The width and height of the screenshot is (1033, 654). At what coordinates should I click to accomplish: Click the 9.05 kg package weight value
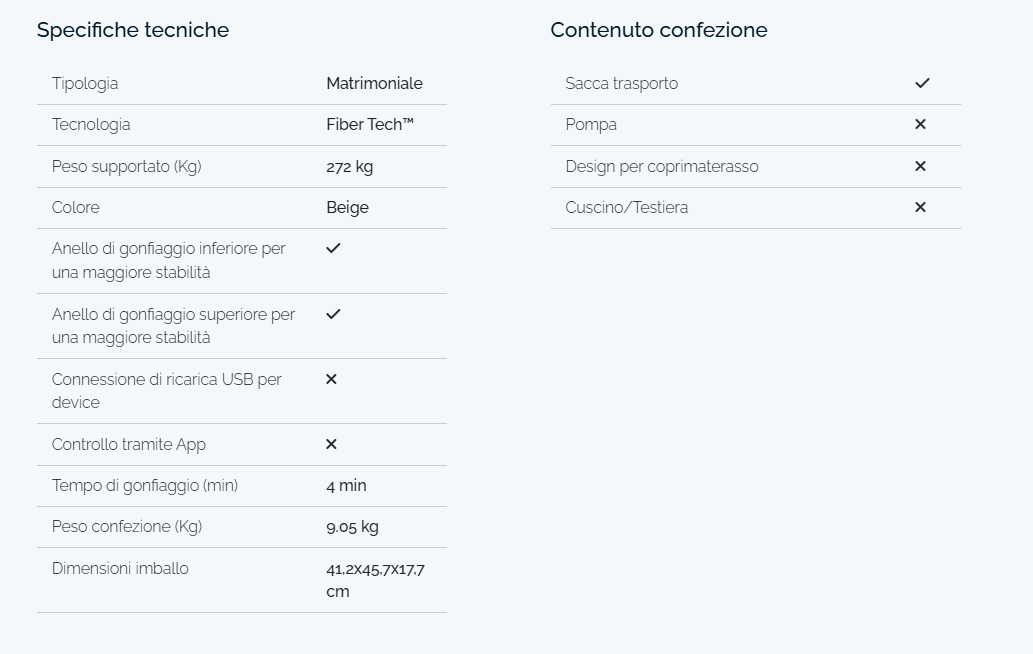click(x=352, y=527)
